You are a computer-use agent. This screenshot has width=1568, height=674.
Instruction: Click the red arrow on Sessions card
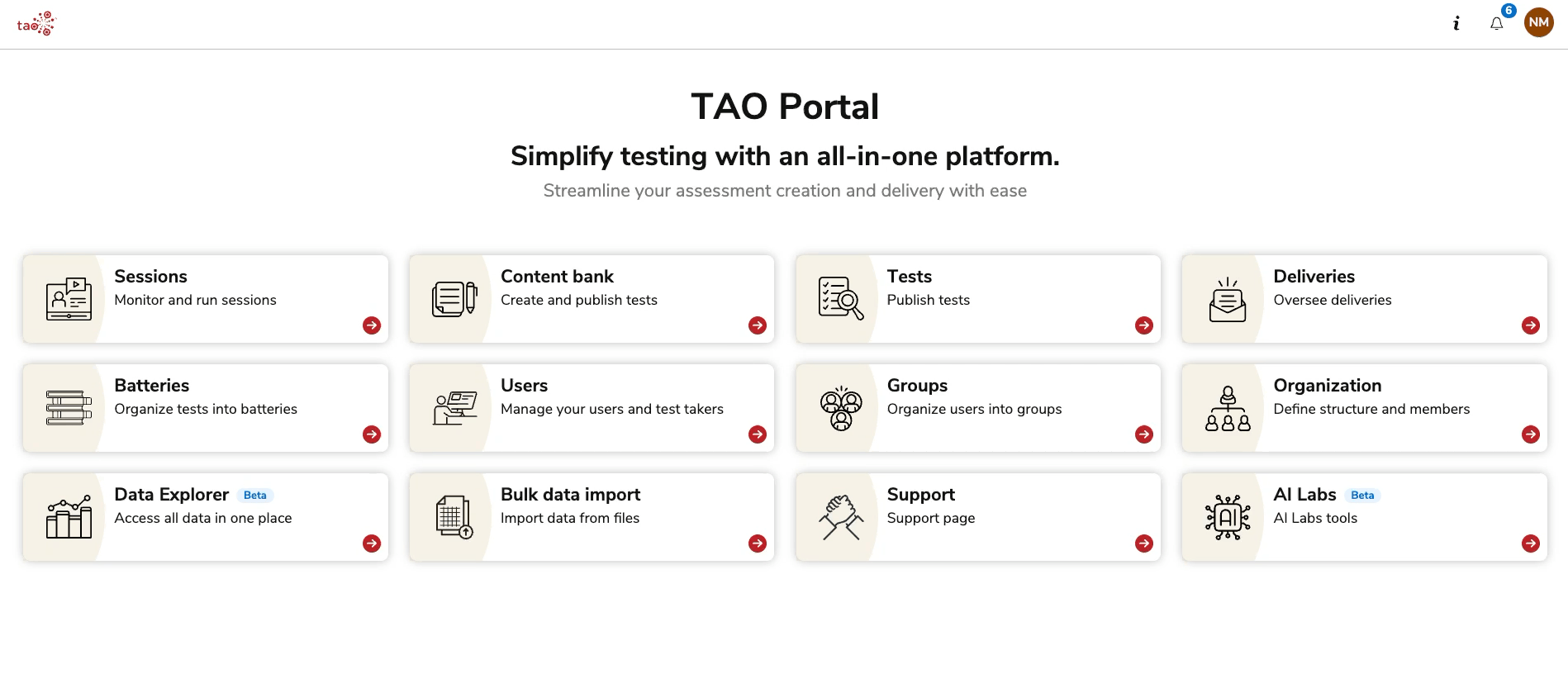372,325
